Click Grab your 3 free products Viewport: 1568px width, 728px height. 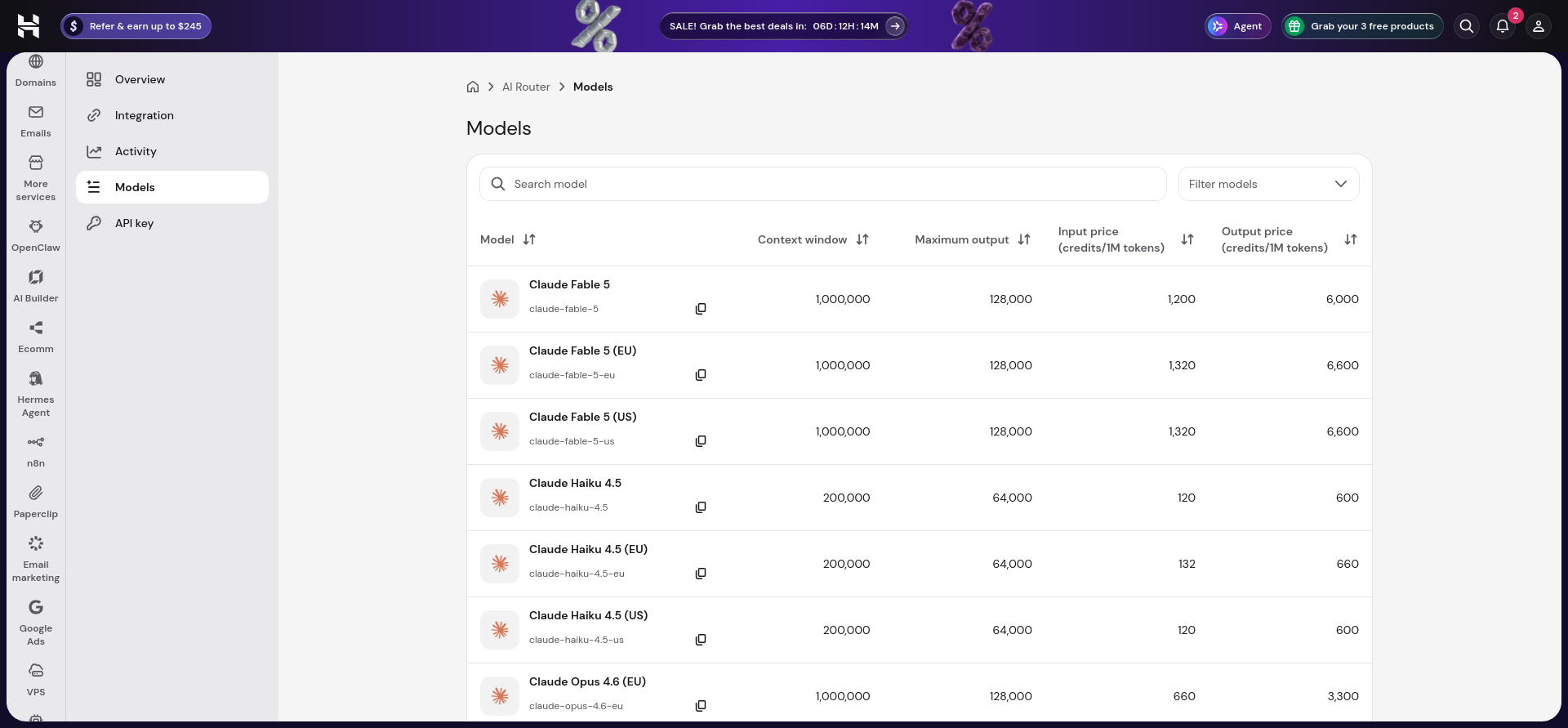(1362, 26)
